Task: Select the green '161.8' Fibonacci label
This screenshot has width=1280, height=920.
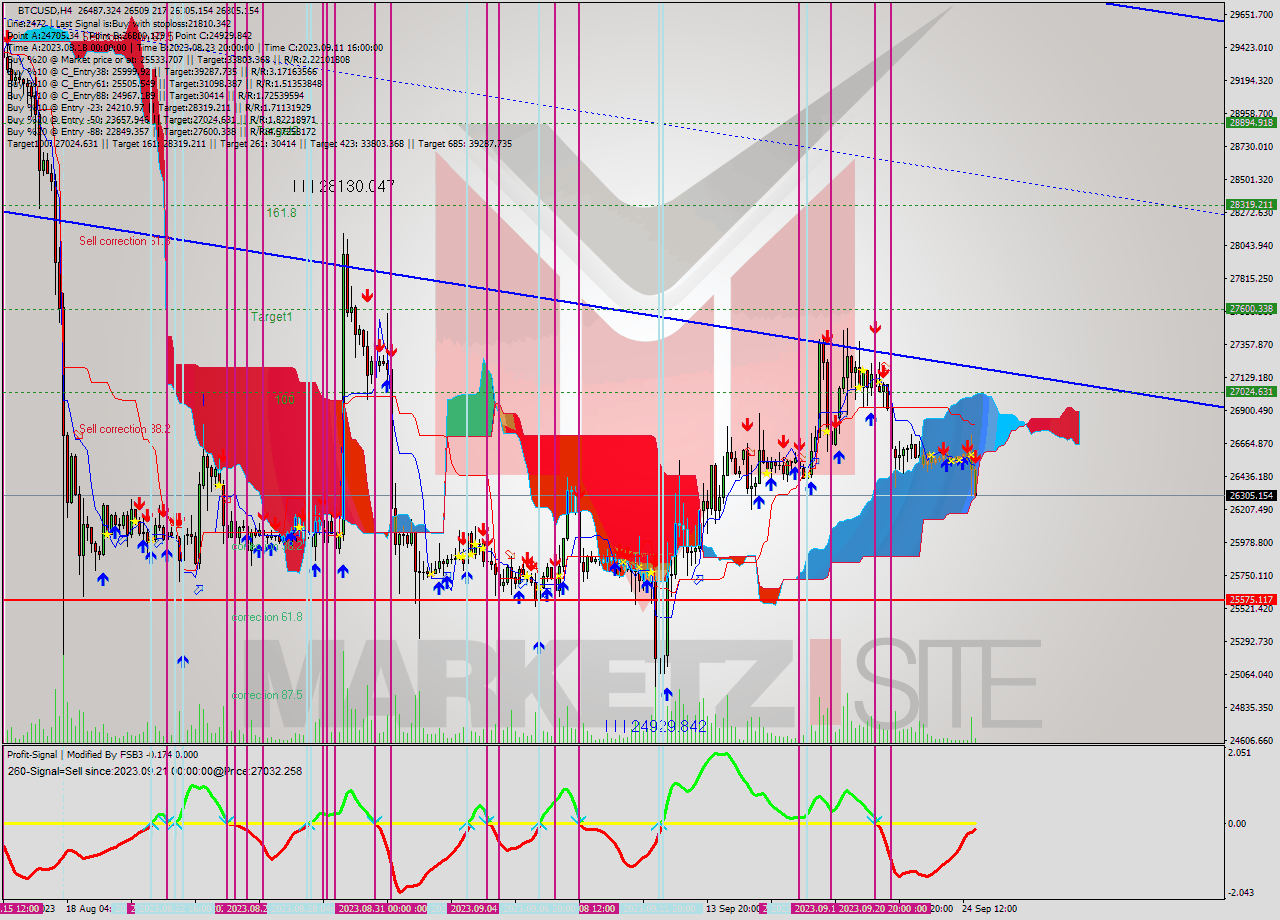Action: tap(281, 213)
